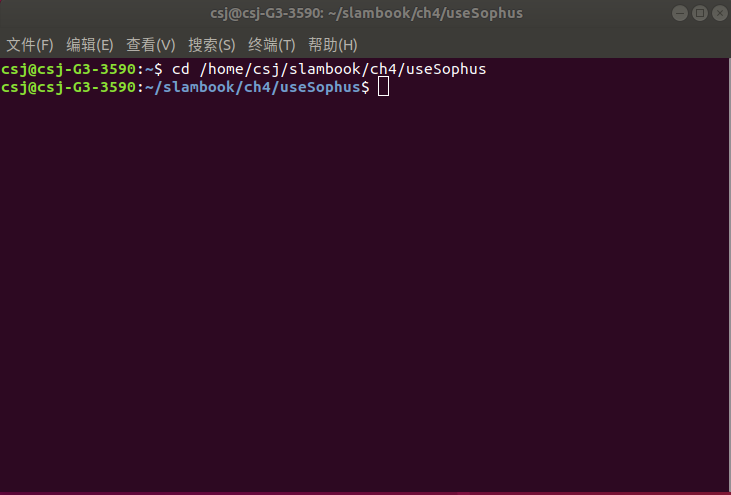
Task: Open the 文件(F) menu
Action: (29, 45)
